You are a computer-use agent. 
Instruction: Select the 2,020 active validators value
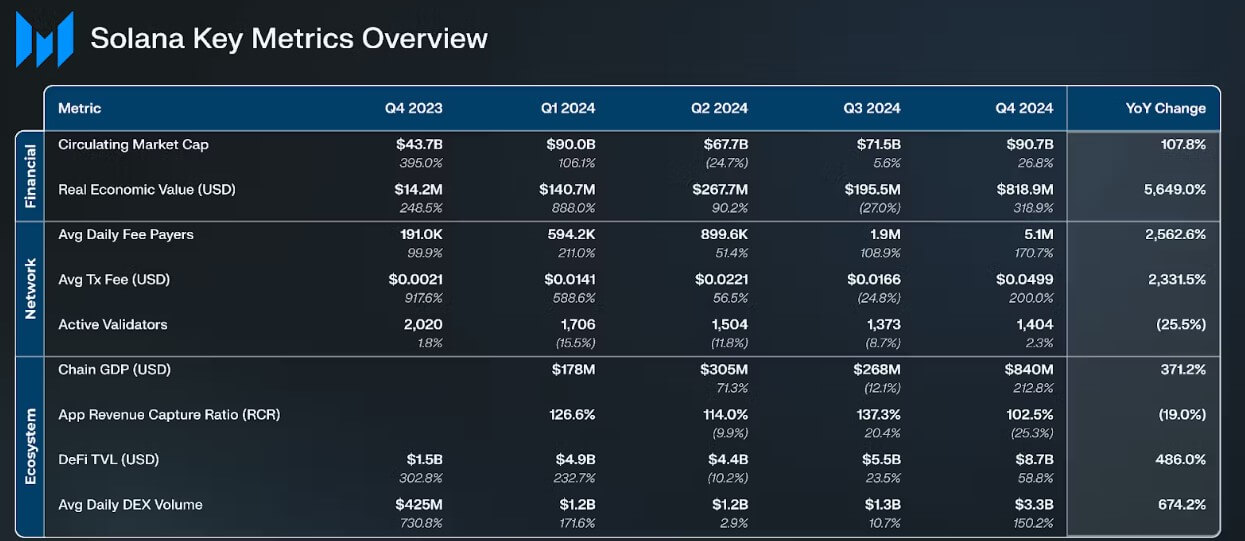pyautogui.click(x=422, y=325)
